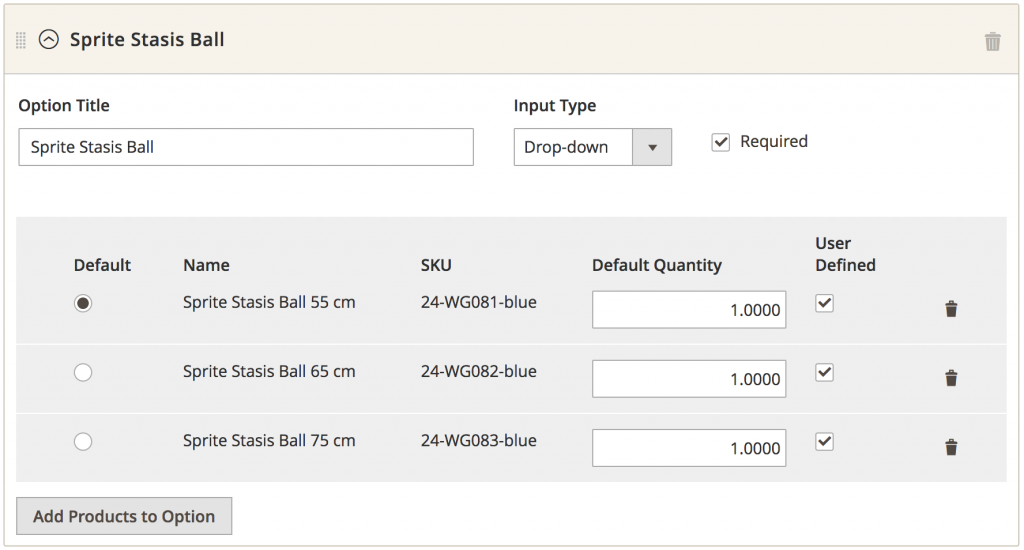Viewport: 1024px width, 550px height.
Task: Click the SKU column header
Action: [436, 265]
